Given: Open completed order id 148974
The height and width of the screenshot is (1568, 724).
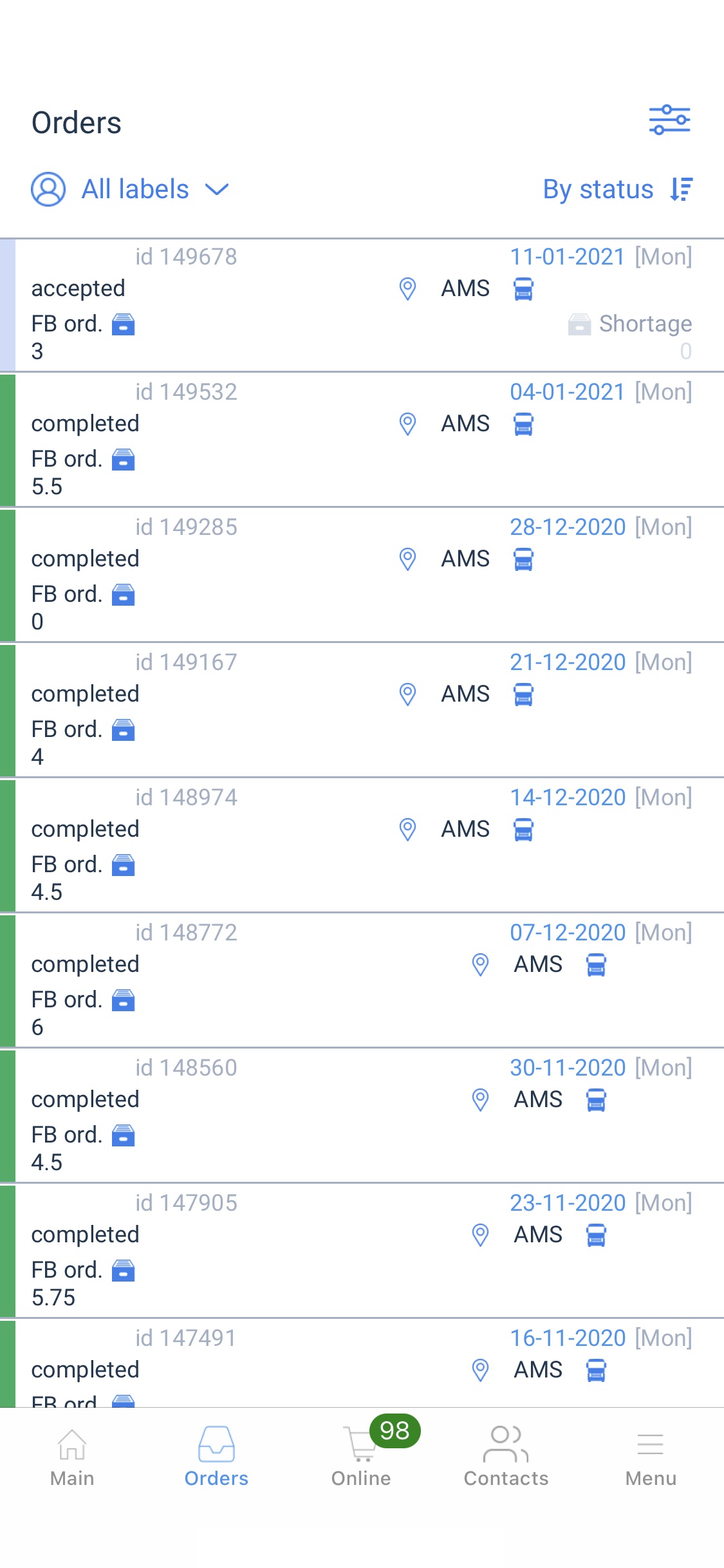Looking at the screenshot, I should coord(257,845).
